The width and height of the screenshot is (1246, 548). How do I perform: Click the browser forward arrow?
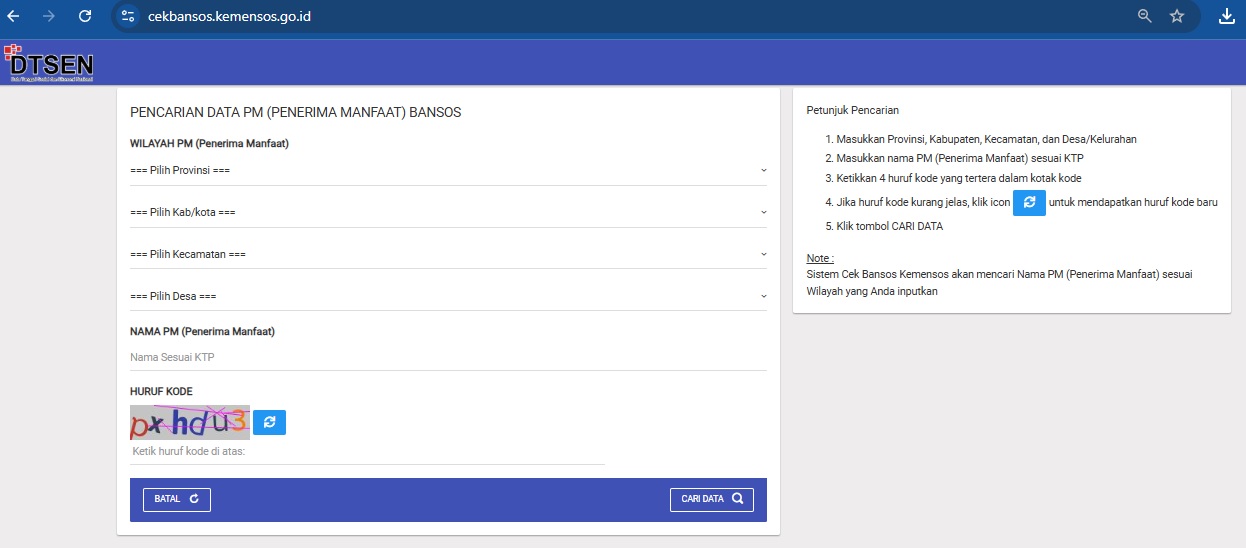click(49, 16)
